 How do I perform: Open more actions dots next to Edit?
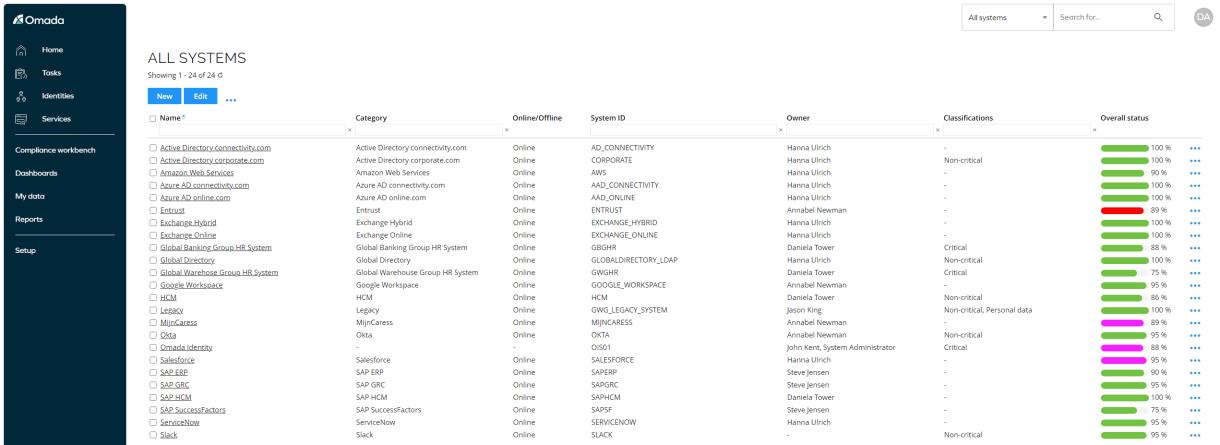(231, 98)
